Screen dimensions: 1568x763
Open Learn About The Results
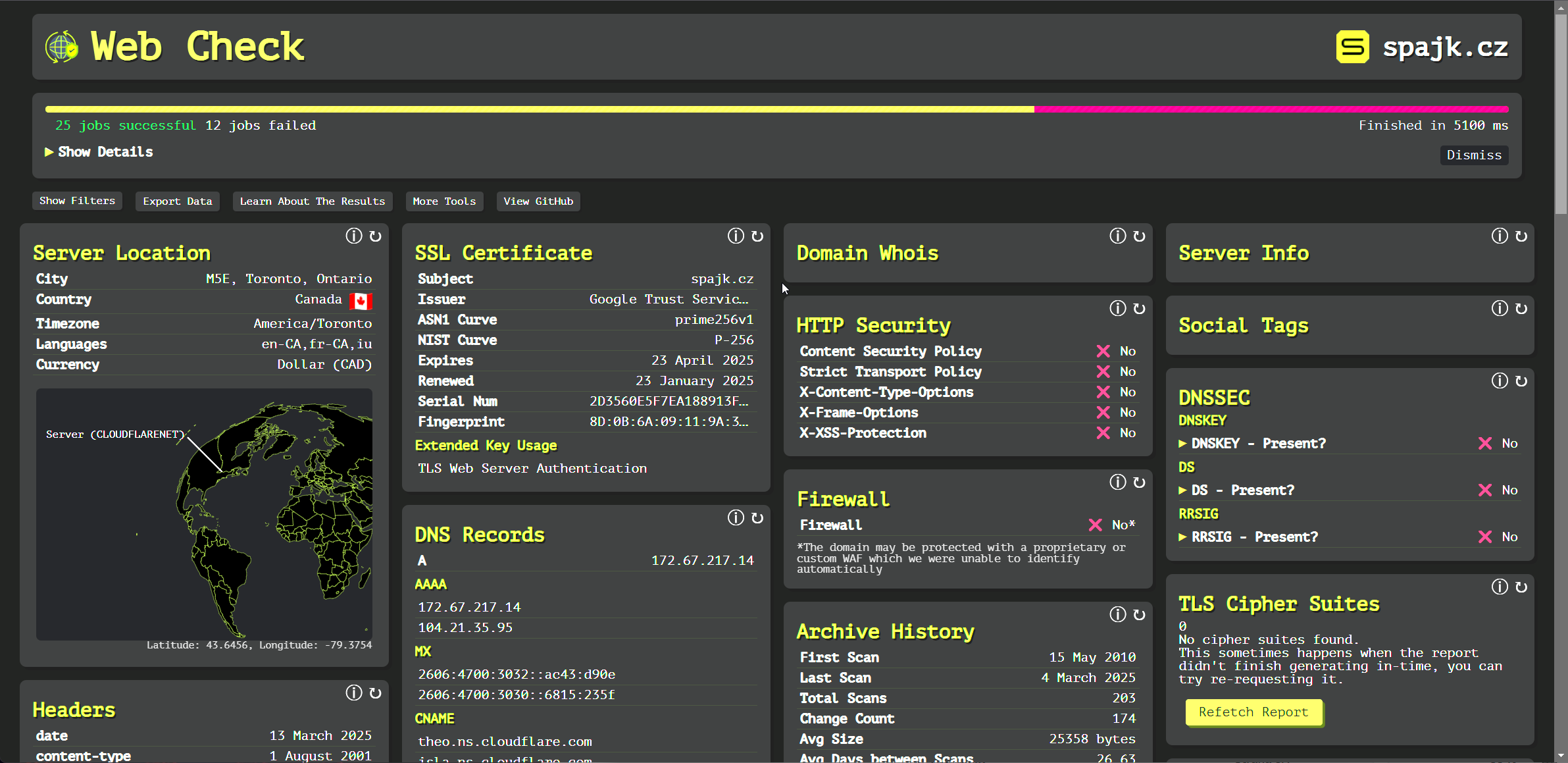[313, 201]
